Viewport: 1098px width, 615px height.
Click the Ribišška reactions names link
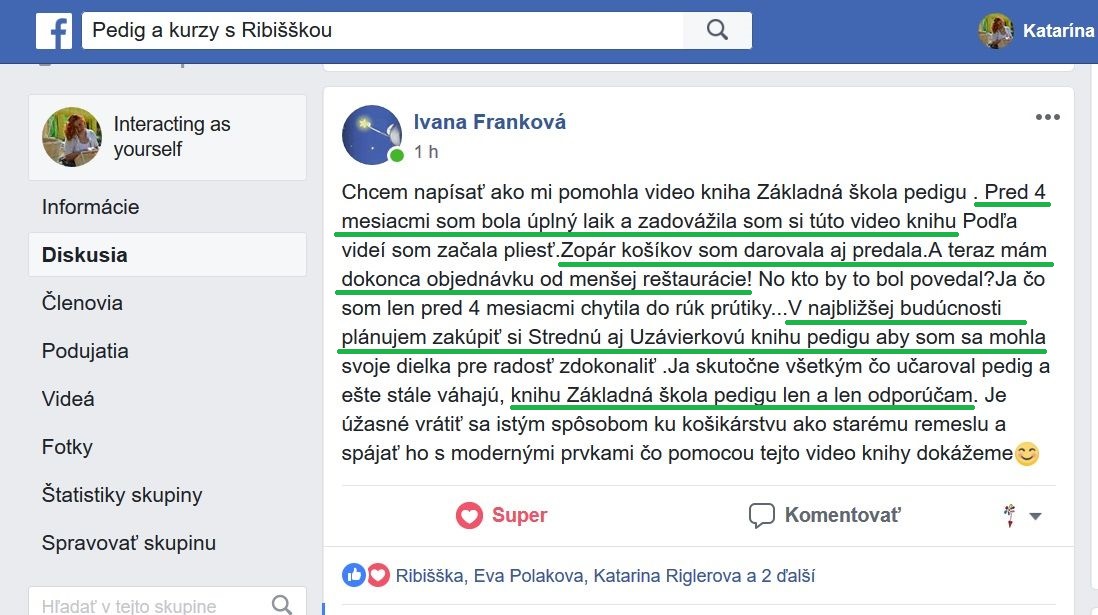click(x=429, y=576)
